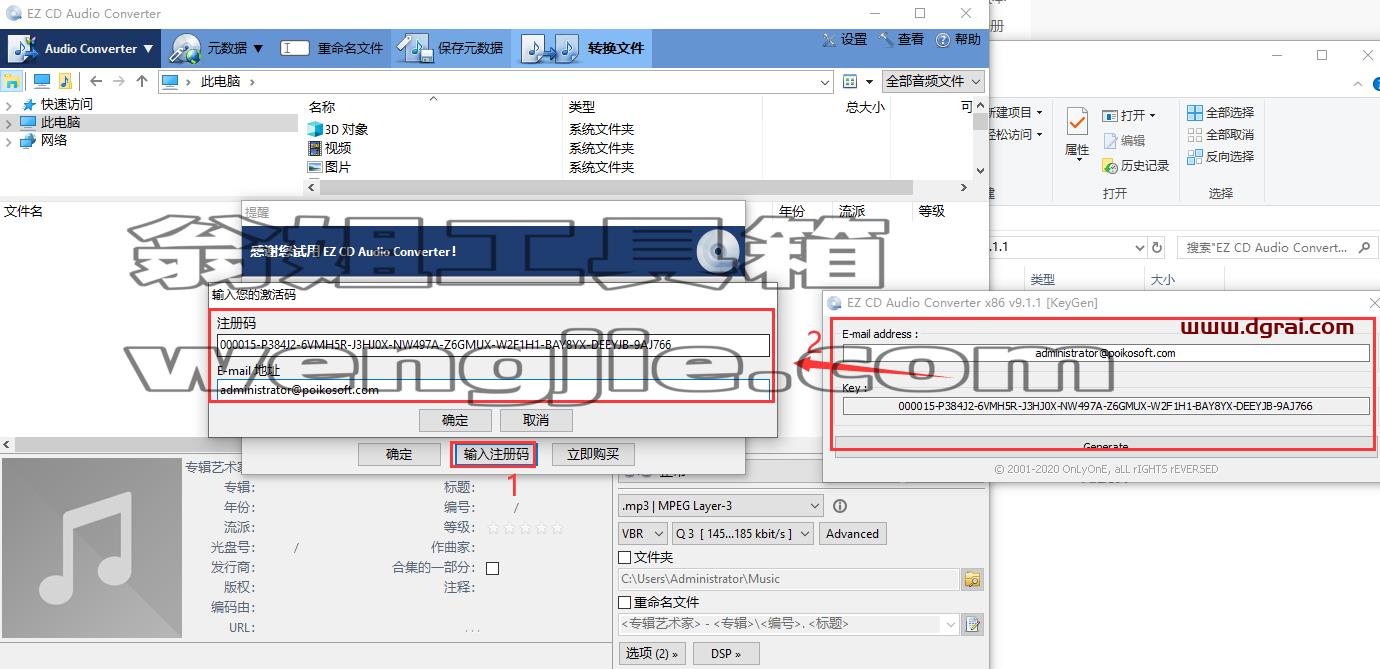Image resolution: width=1380 pixels, height=669 pixels.
Task: Expand the 网络 tree node
Action: coord(9,141)
